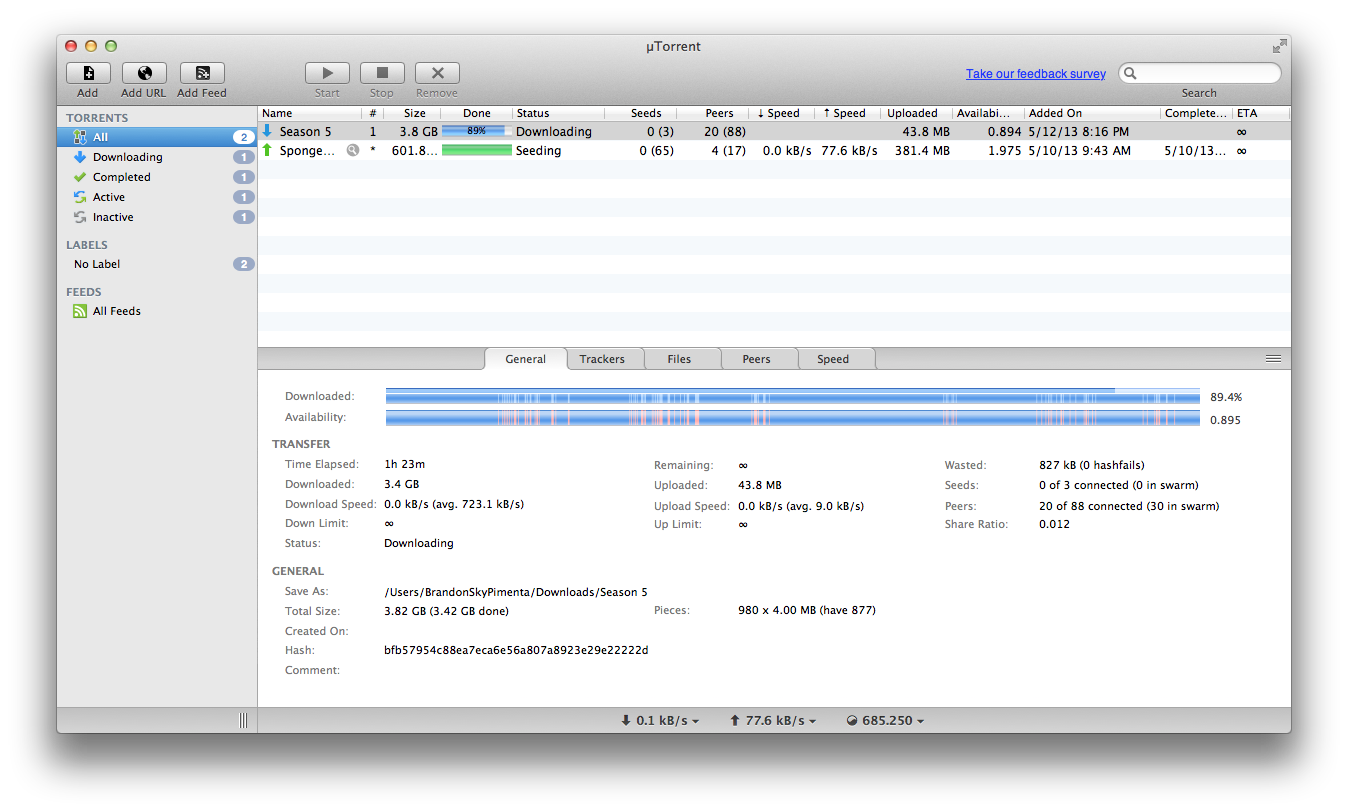Click the 89% progress bar for Season 5
1348x812 pixels.
(477, 131)
